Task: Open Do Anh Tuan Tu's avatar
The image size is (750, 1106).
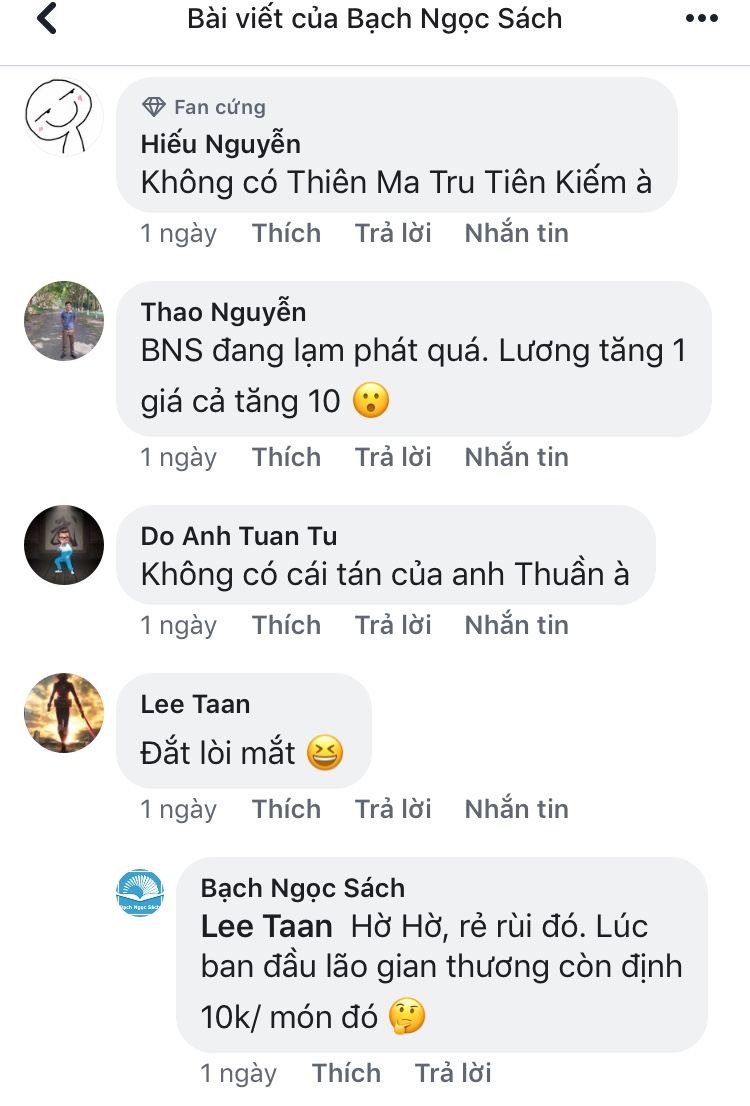Action: 63,544
